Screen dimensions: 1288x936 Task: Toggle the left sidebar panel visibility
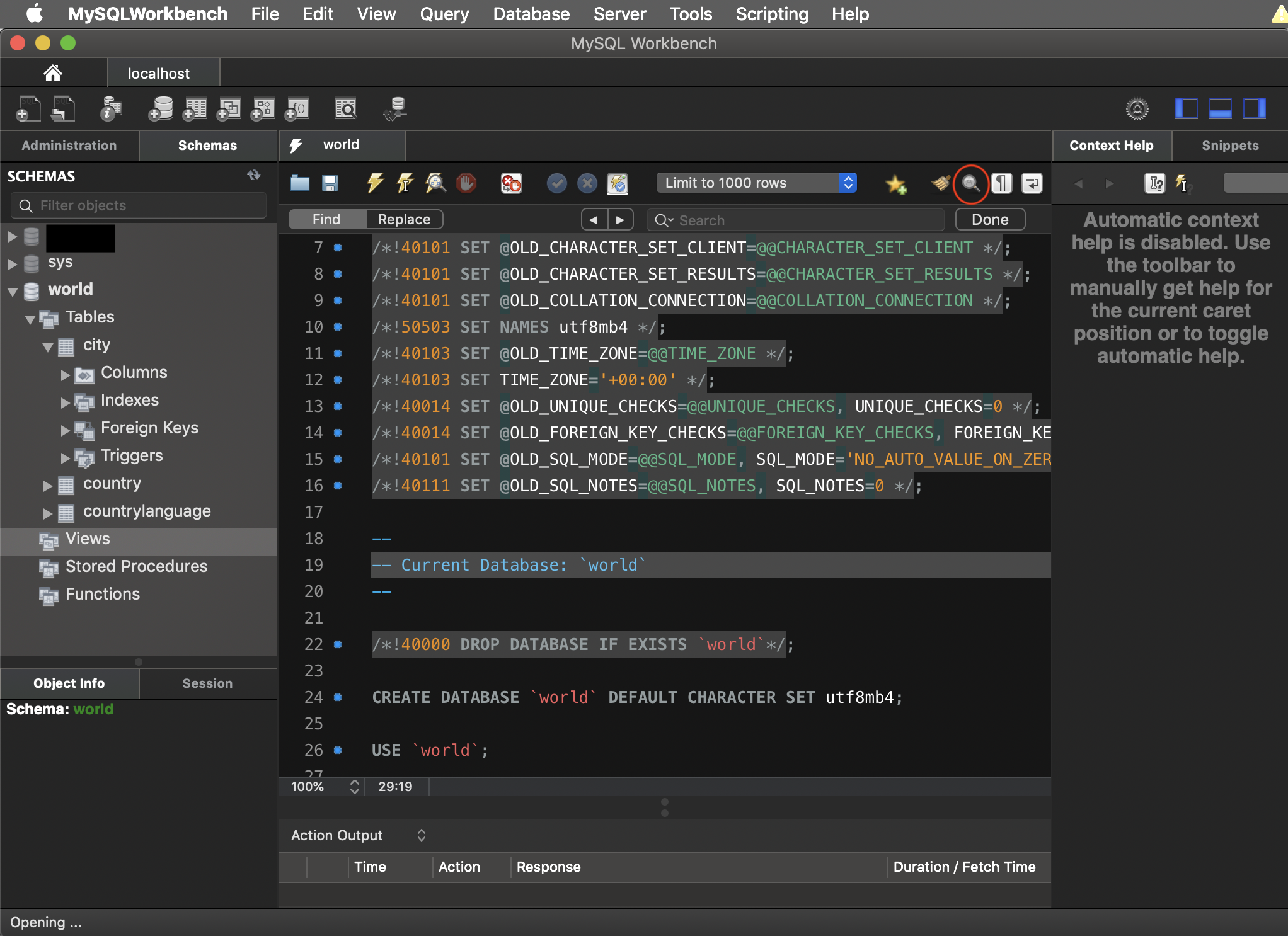coord(1186,108)
